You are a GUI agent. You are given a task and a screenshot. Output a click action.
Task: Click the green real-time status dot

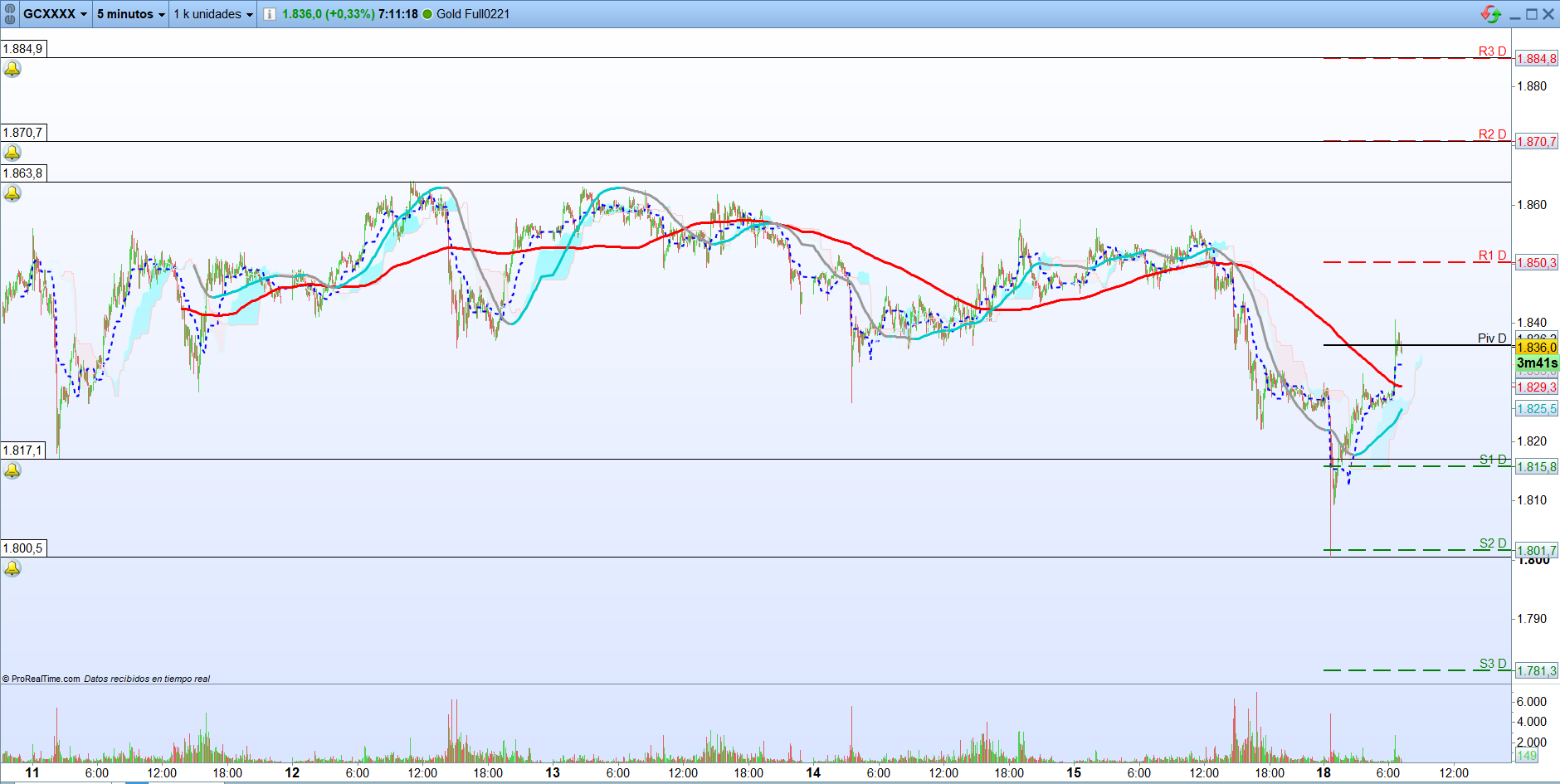click(427, 14)
